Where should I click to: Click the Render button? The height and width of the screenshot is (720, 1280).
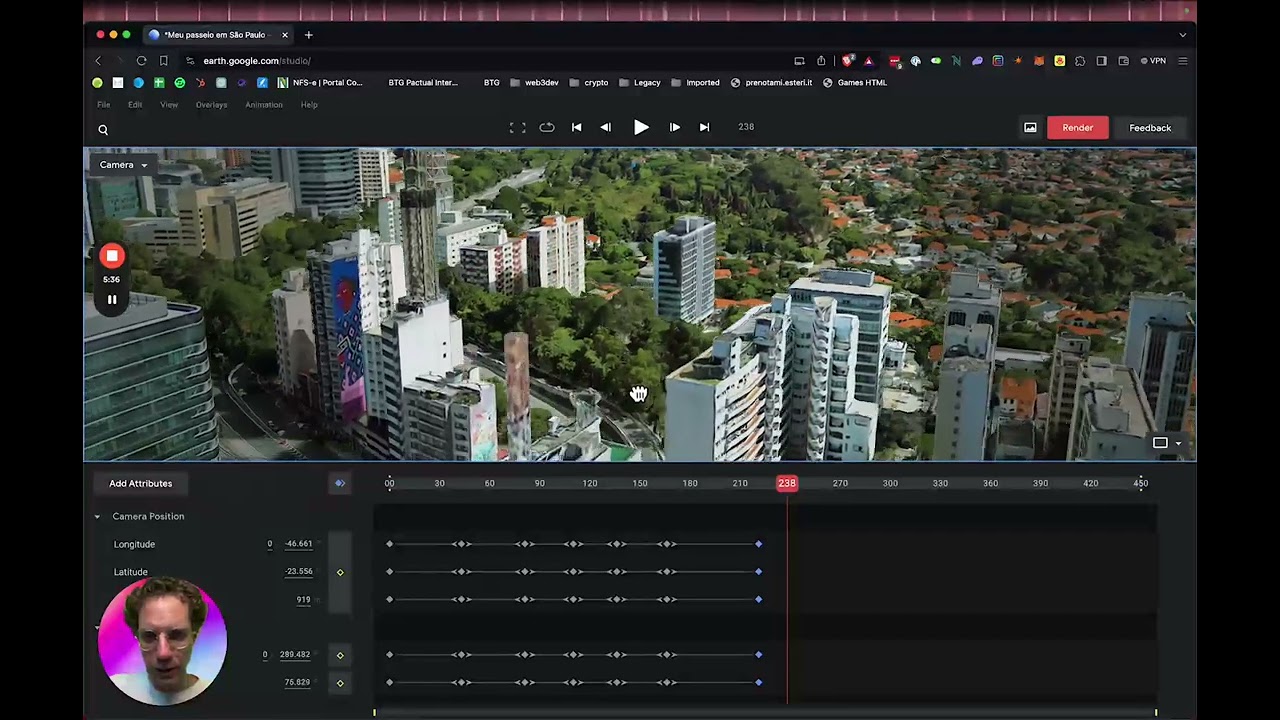pyautogui.click(x=1078, y=128)
